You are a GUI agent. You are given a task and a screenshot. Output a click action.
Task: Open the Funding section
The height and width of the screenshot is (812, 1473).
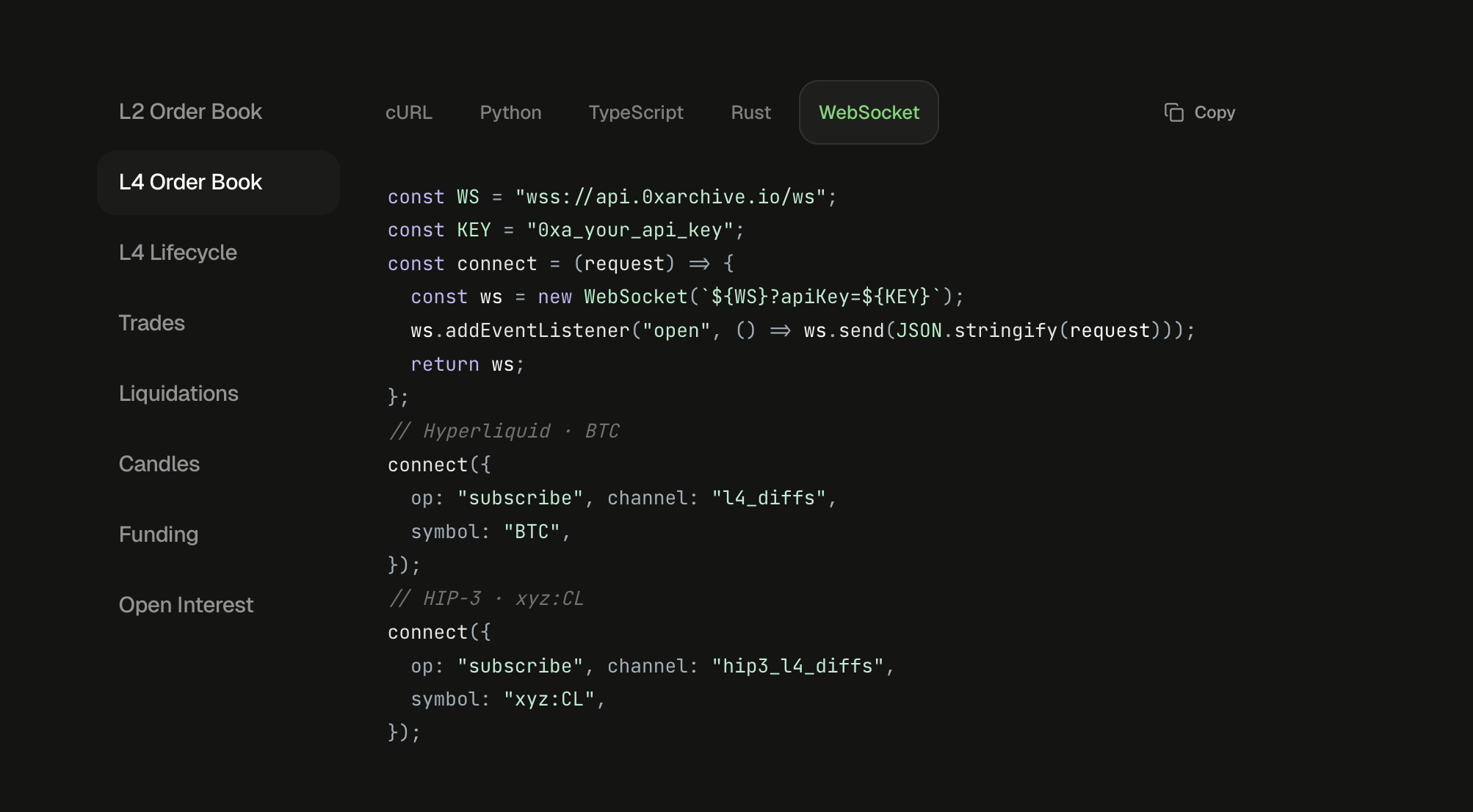coord(159,534)
